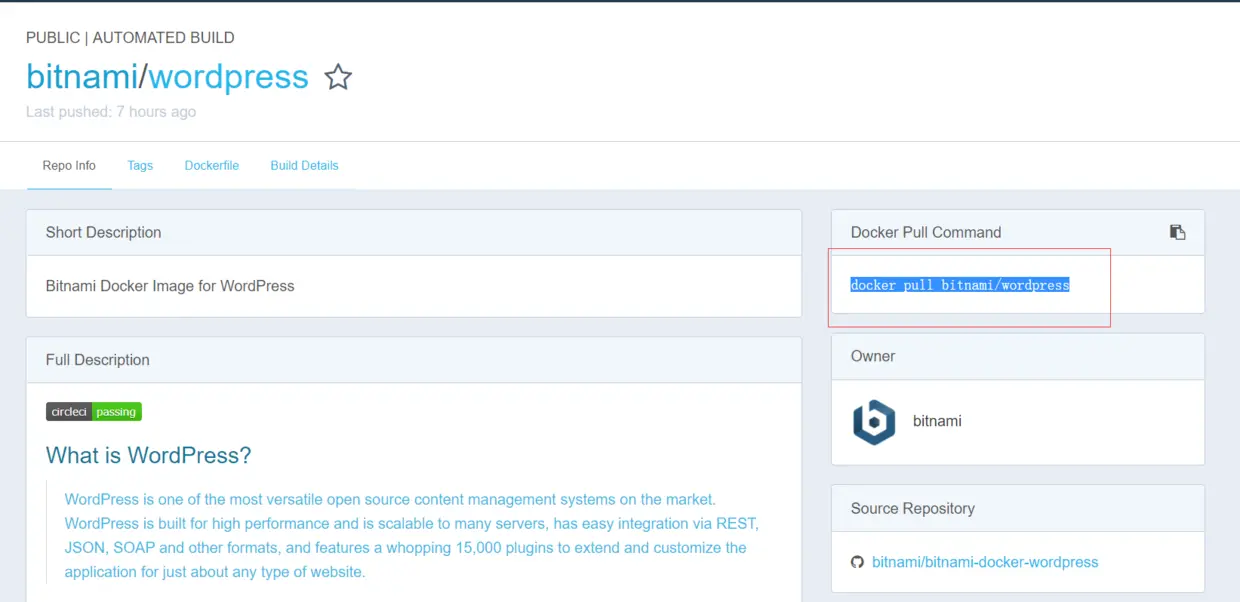Star the bitnami/wordpress repository

tap(339, 77)
